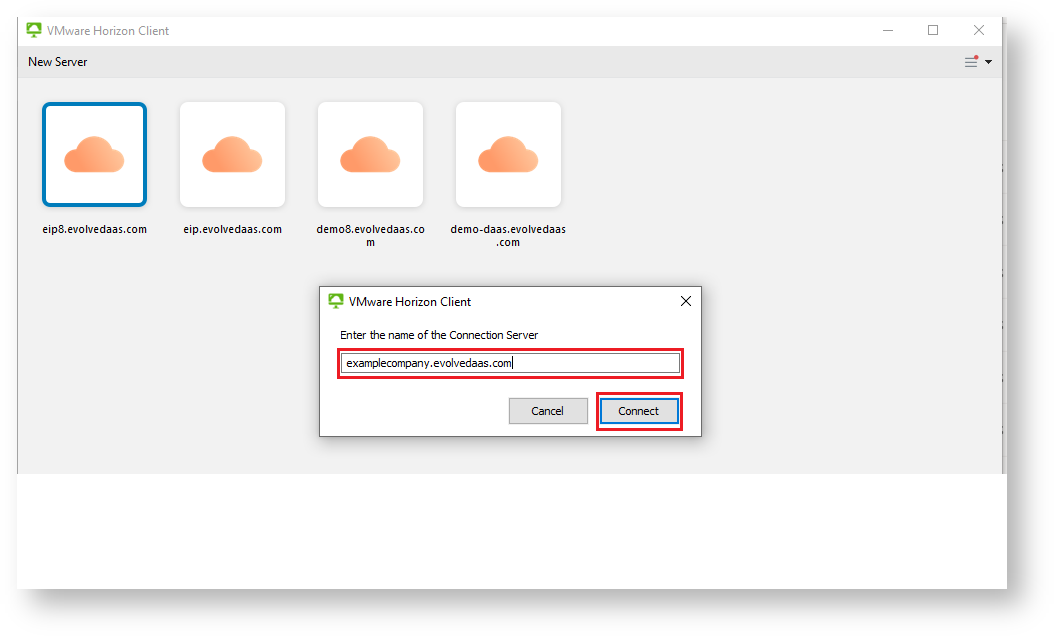Click the eip8.evolvedaas.com text label
1055x637 pixels.
[x=94, y=229]
